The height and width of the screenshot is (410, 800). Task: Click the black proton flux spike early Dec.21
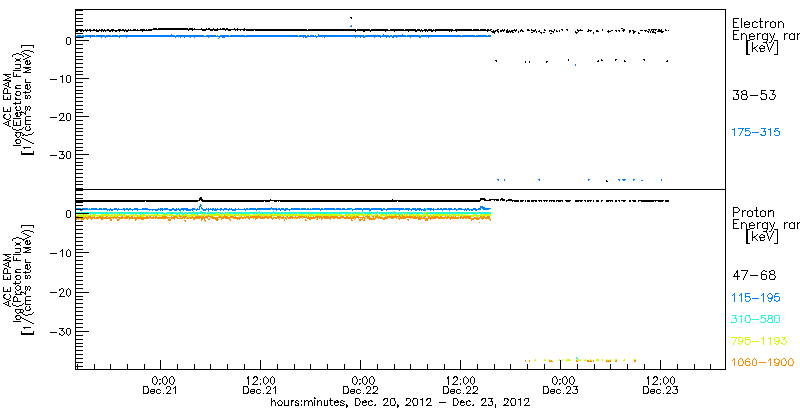click(201, 198)
